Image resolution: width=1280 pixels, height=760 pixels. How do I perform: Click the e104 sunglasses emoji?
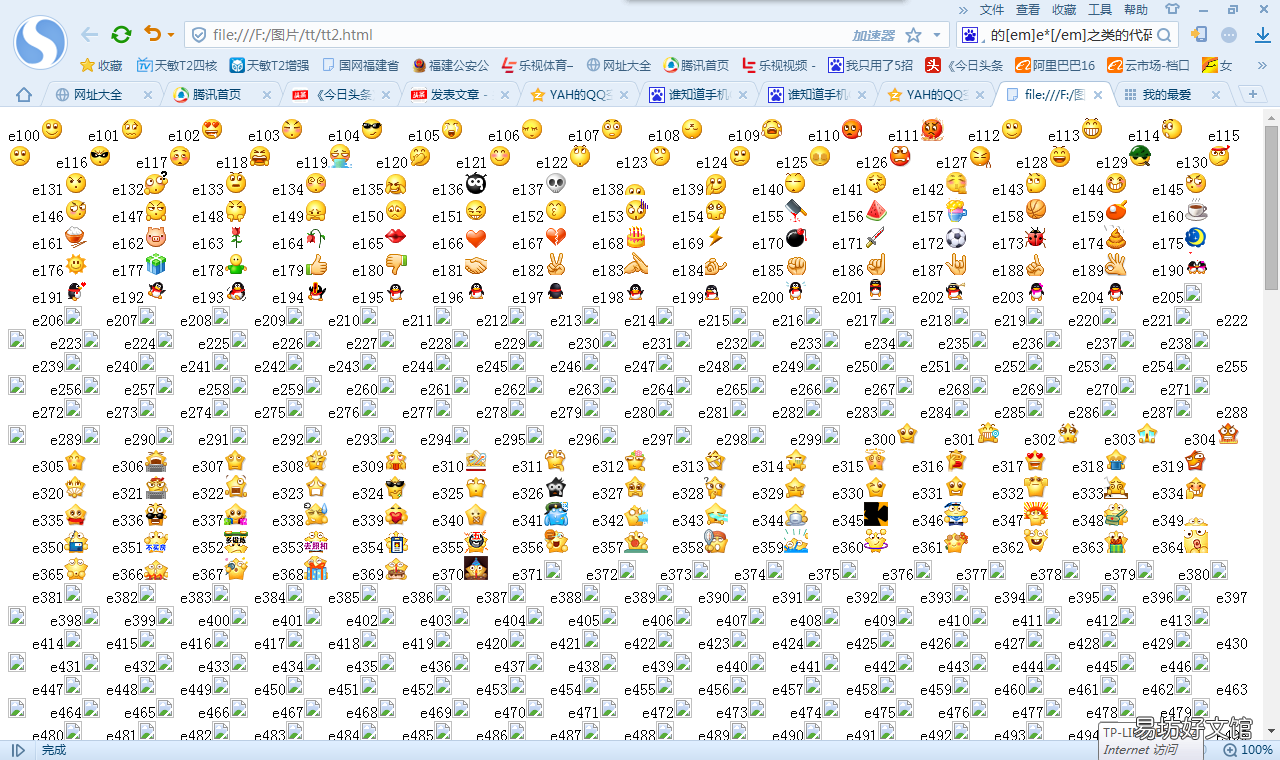pyautogui.click(x=372, y=130)
